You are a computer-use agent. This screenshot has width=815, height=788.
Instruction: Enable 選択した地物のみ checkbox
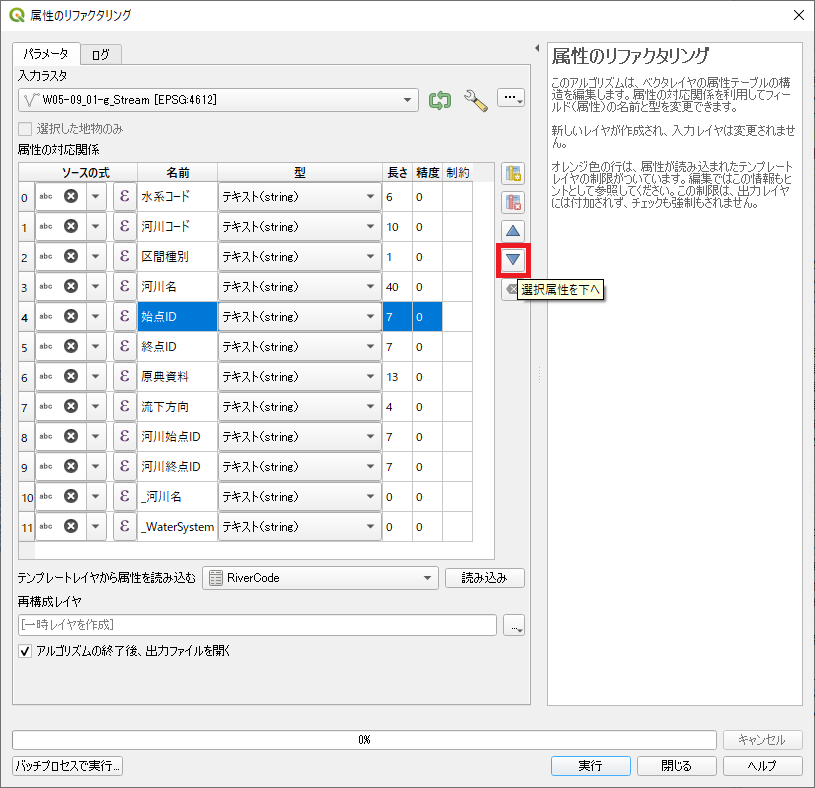(x=25, y=129)
